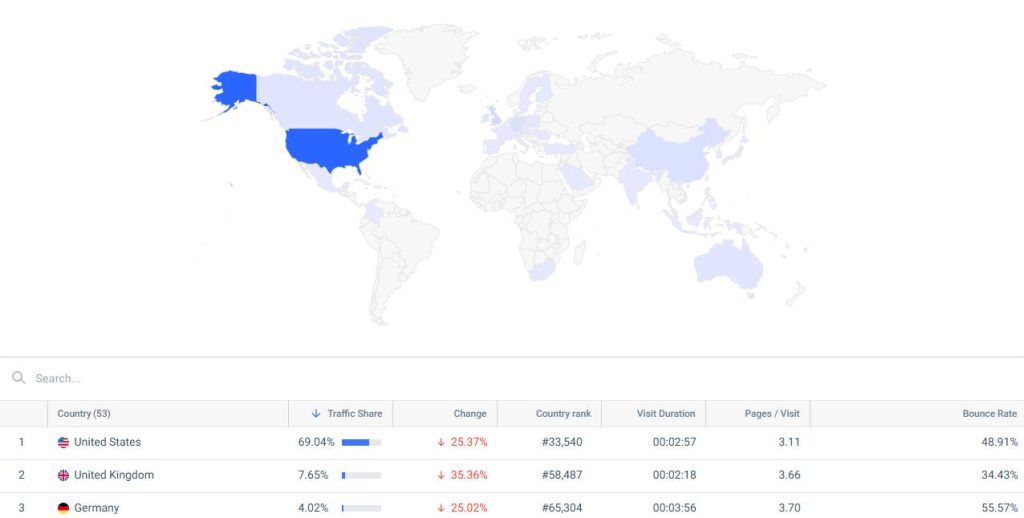The width and height of the screenshot is (1024, 518).
Task: Open the United States row link
Action: [x=107, y=442]
